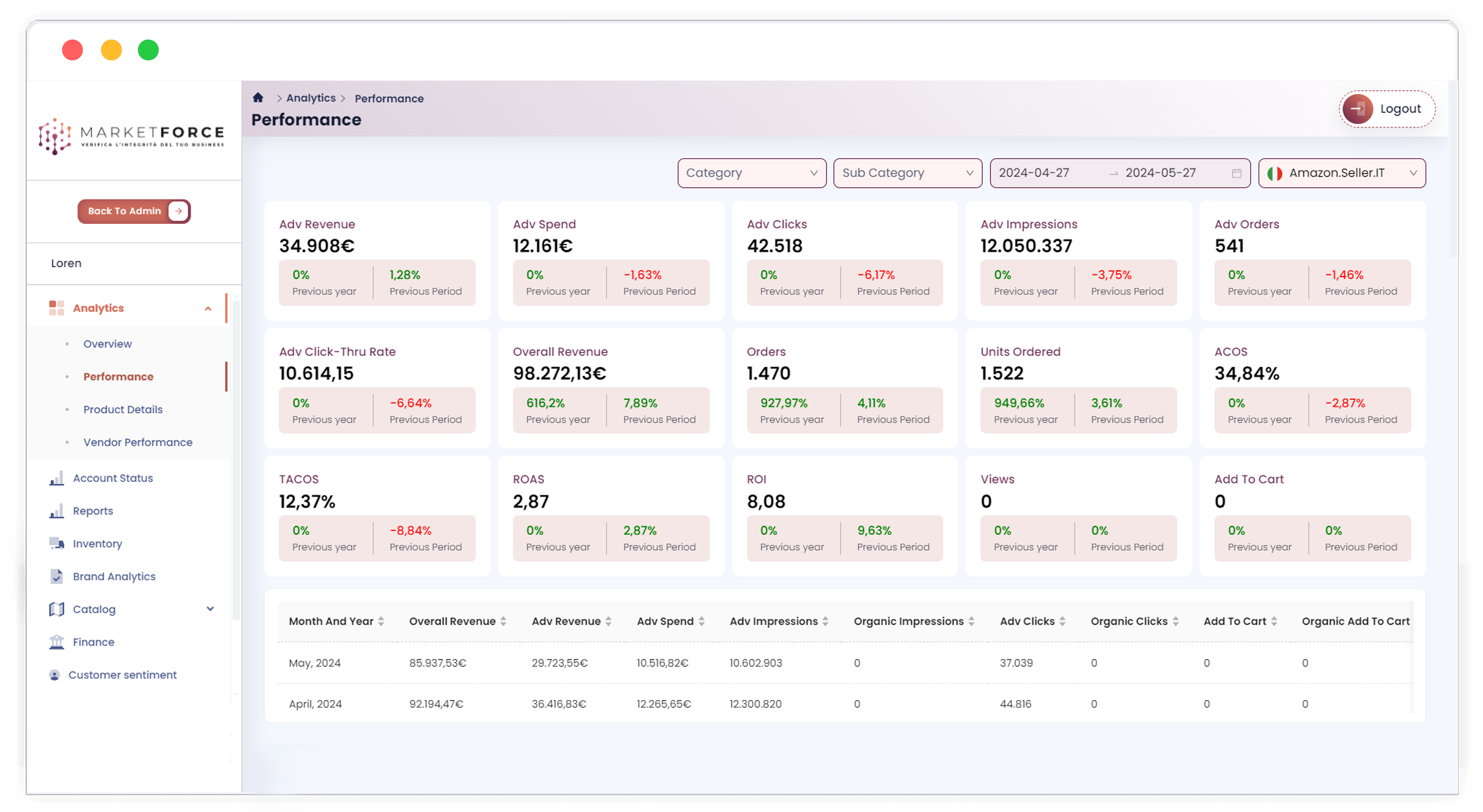Click the Customer sentiment person icon
Viewport: 1483px width, 812px height.
point(55,674)
